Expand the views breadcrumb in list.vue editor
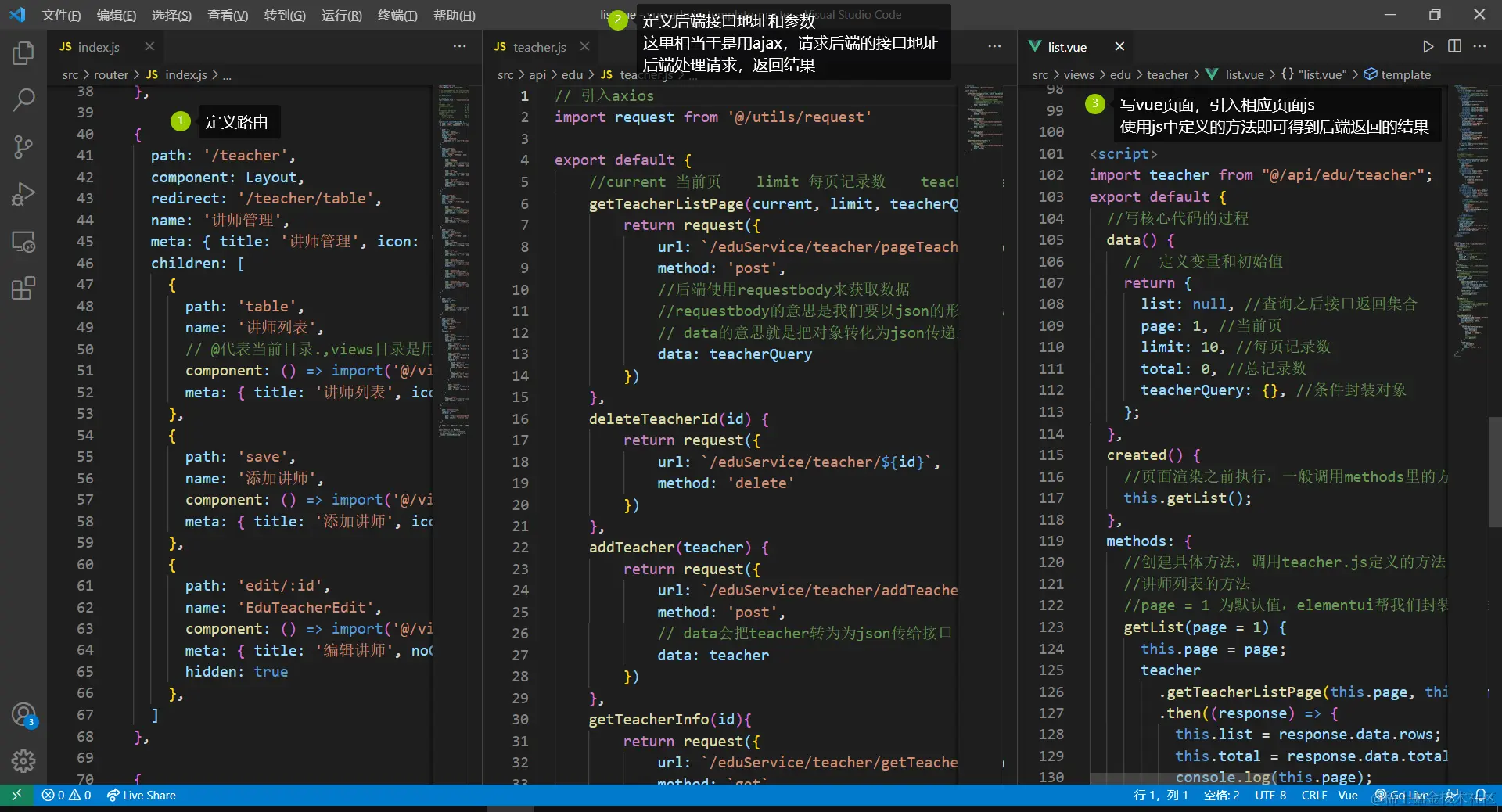Image resolution: width=1502 pixels, height=812 pixels. point(1079,75)
